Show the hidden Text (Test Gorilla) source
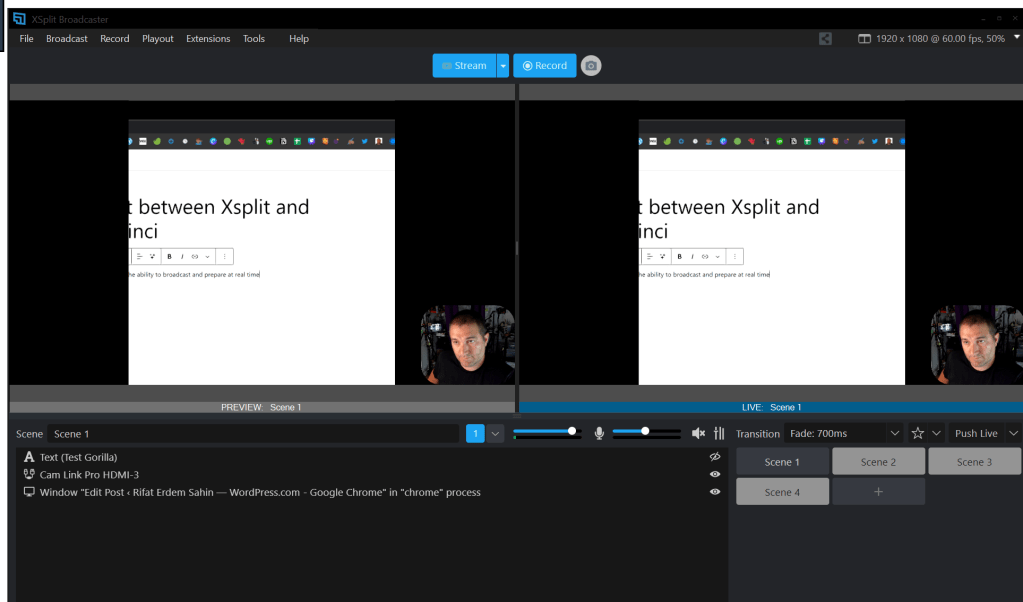The width and height of the screenshot is (1023, 602). click(x=715, y=457)
